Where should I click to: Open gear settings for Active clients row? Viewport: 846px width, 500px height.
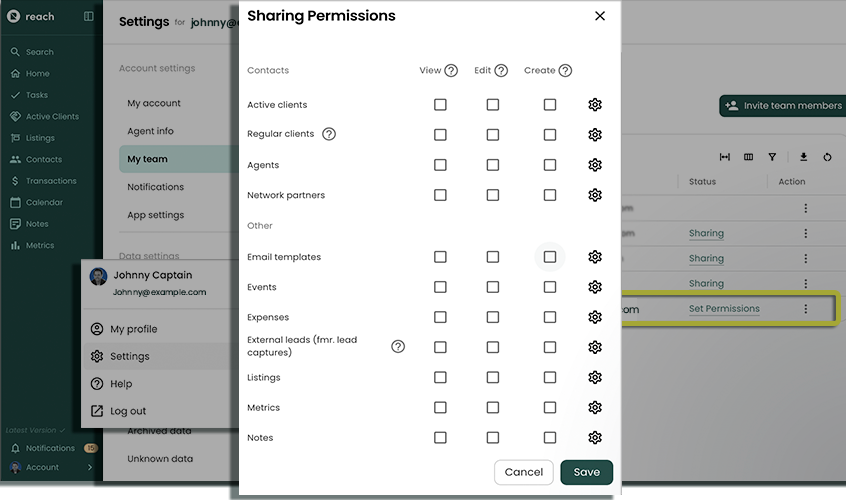tap(595, 105)
